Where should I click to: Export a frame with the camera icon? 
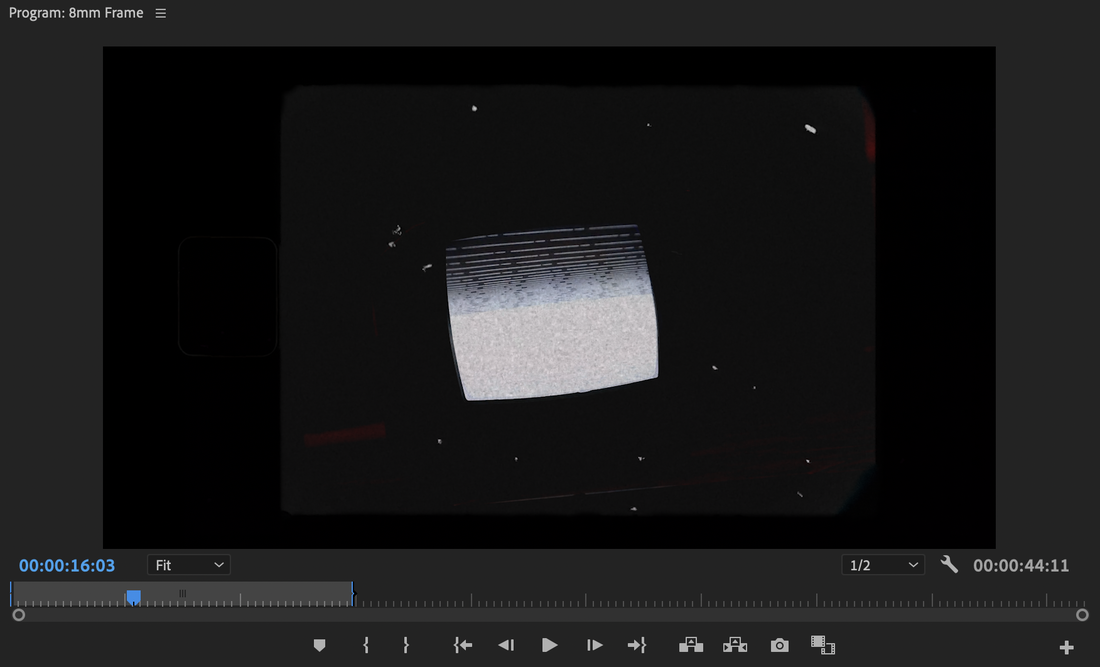click(779, 645)
